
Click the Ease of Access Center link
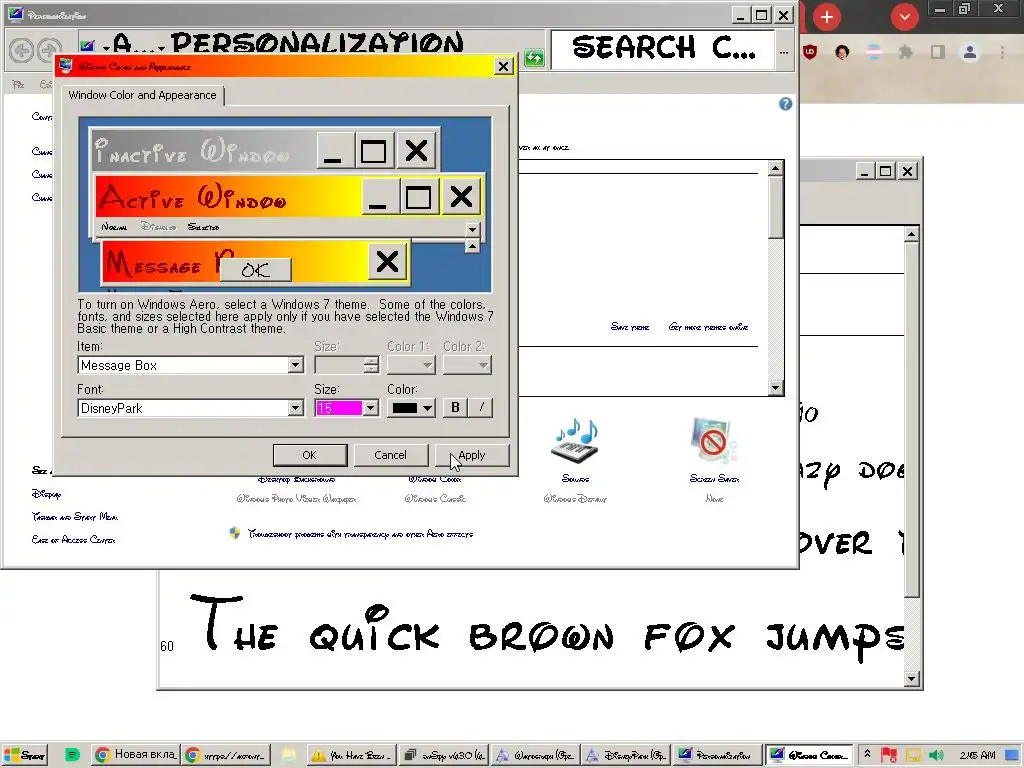tap(73, 539)
